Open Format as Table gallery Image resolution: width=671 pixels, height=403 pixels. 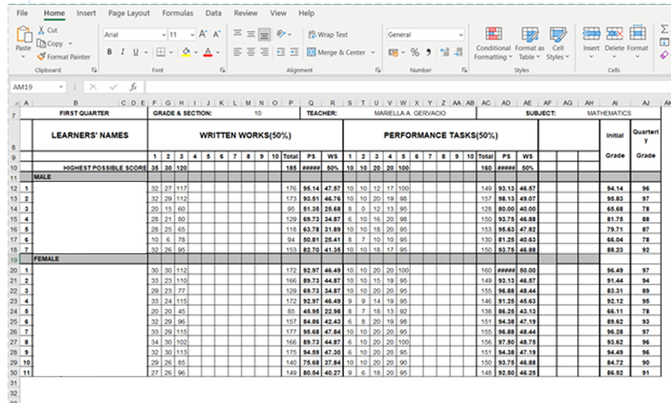tap(530, 43)
